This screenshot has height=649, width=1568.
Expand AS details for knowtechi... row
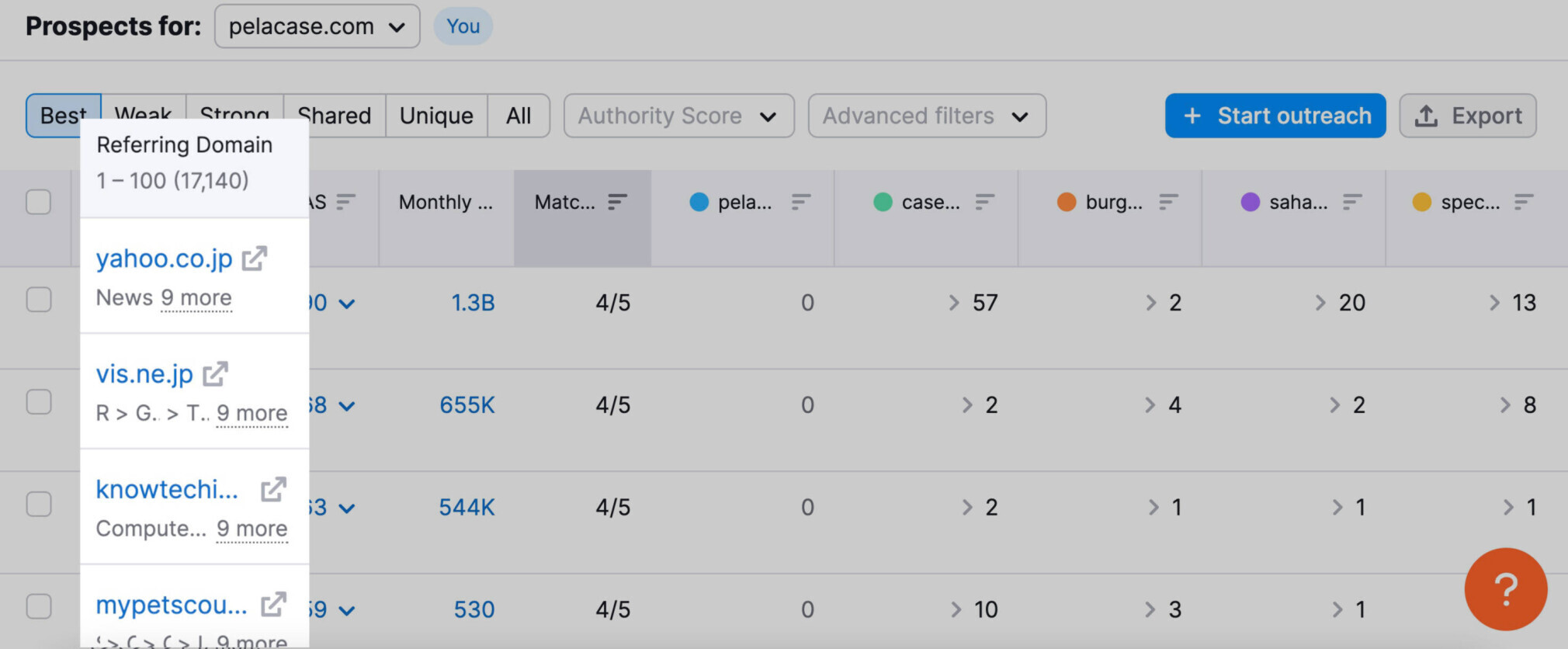tap(347, 508)
